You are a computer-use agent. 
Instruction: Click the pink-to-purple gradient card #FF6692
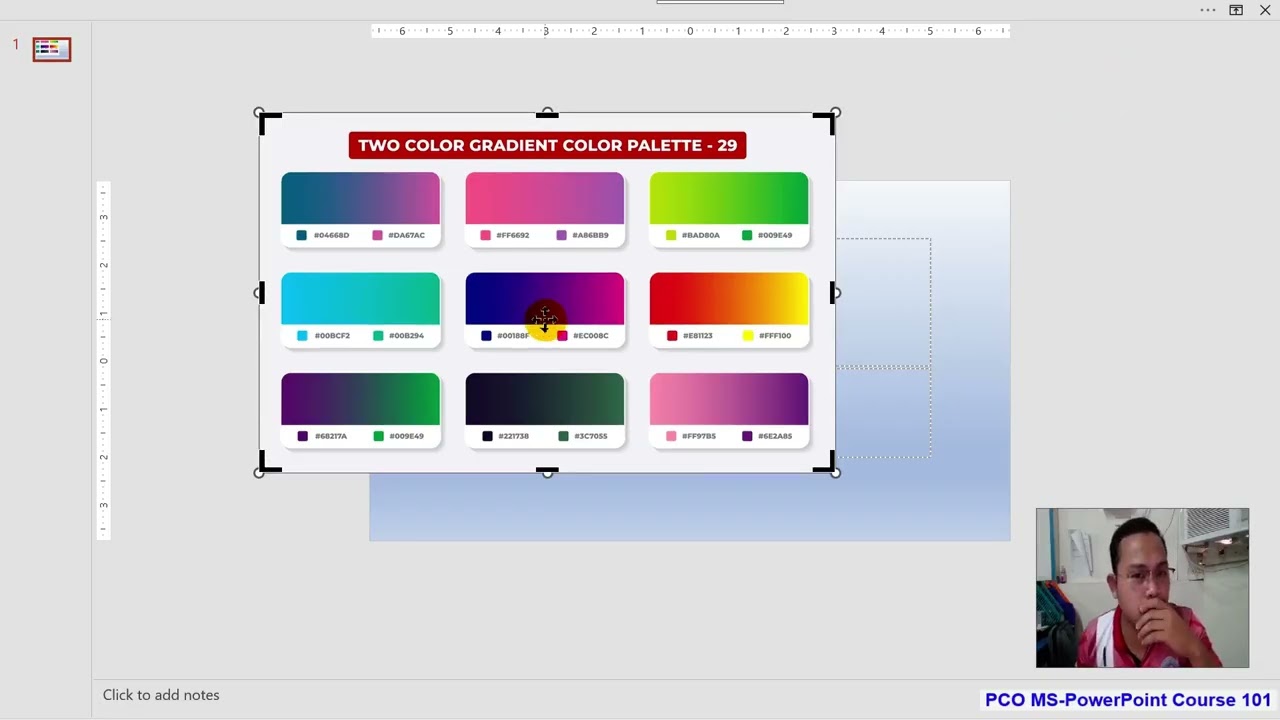click(x=544, y=210)
